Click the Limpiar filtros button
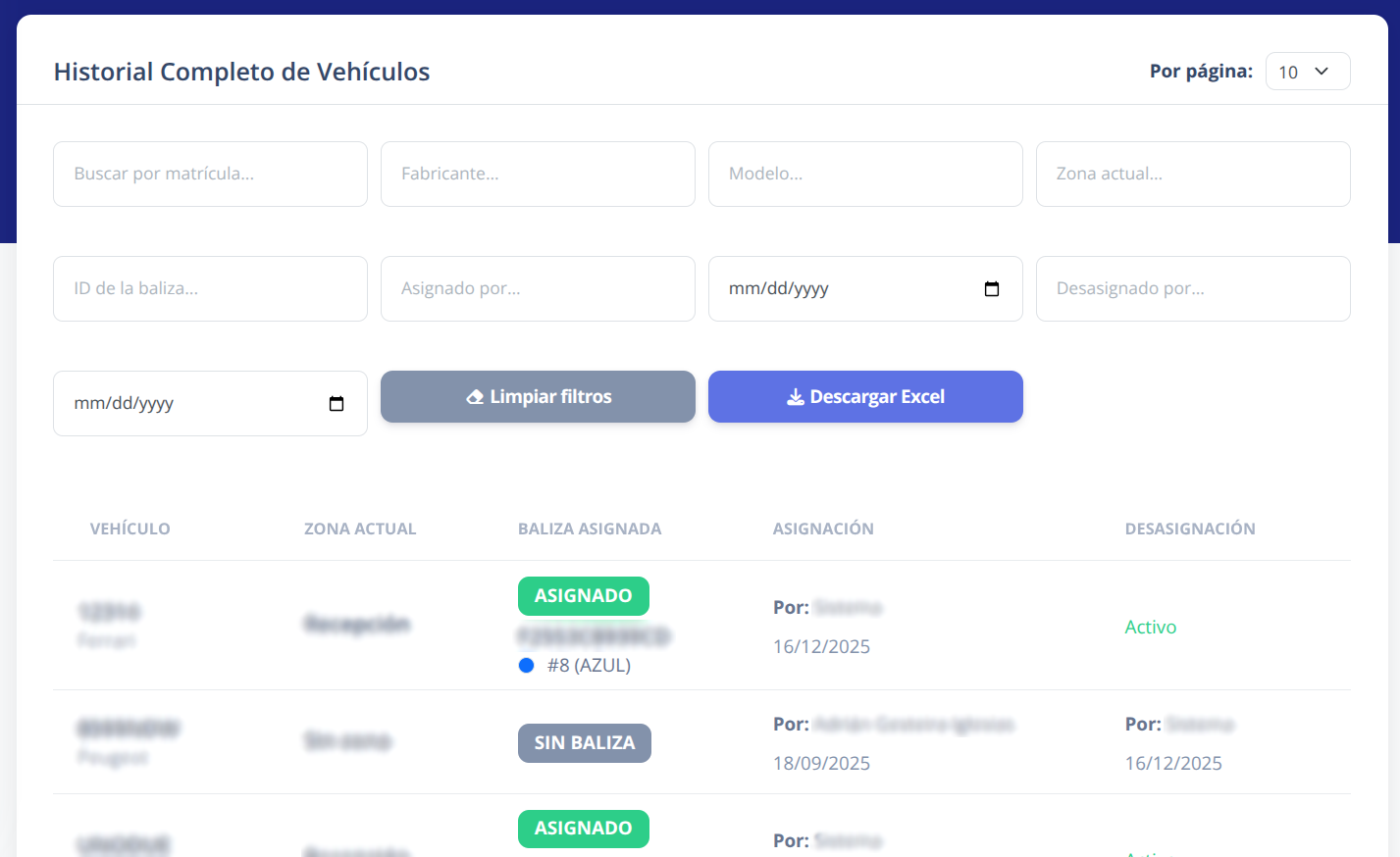 (x=538, y=396)
